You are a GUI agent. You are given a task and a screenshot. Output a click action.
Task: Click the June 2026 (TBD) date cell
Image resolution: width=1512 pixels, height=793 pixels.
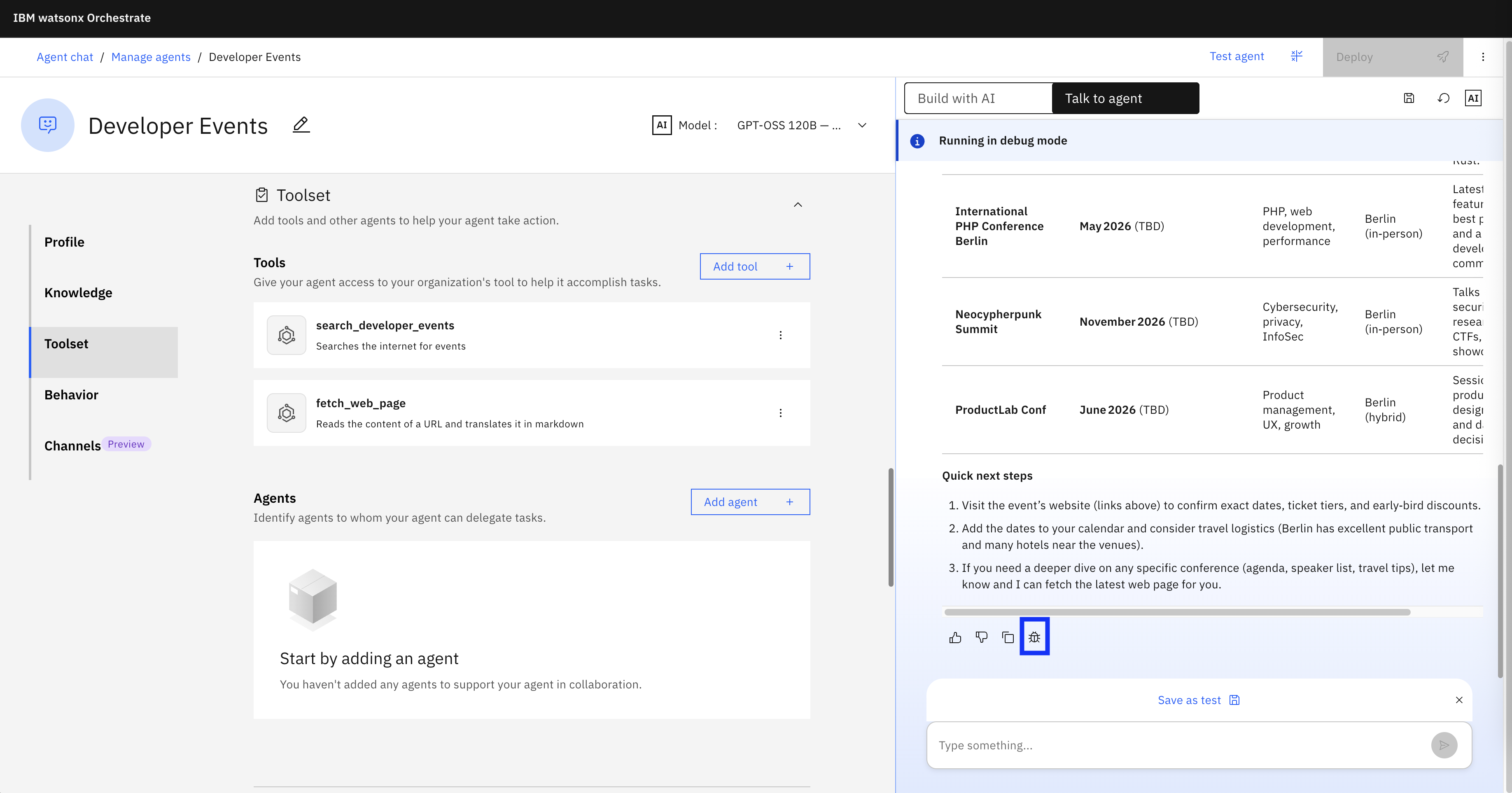pyautogui.click(x=1123, y=410)
